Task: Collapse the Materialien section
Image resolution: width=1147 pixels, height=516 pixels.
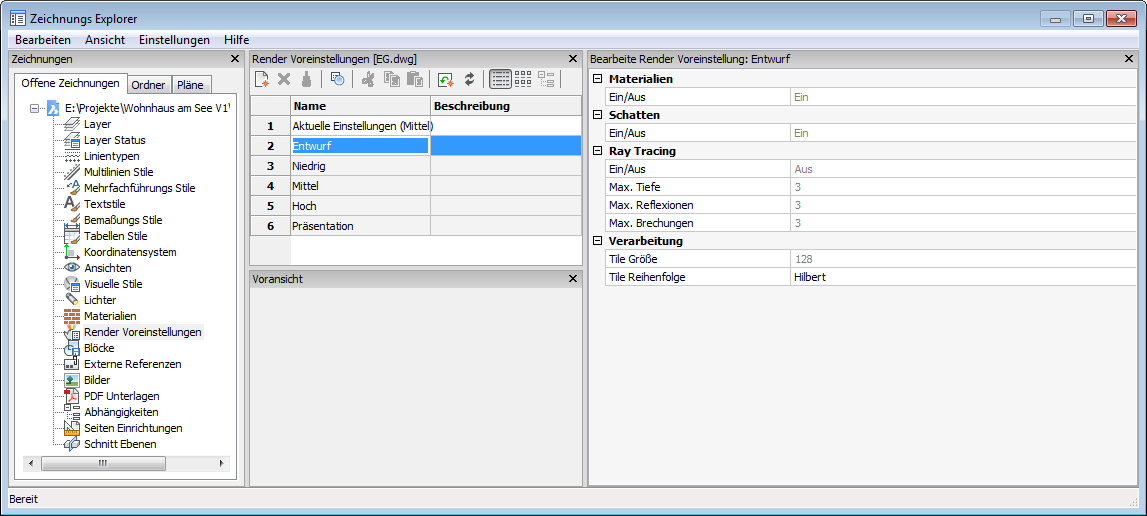Action: tap(598, 79)
